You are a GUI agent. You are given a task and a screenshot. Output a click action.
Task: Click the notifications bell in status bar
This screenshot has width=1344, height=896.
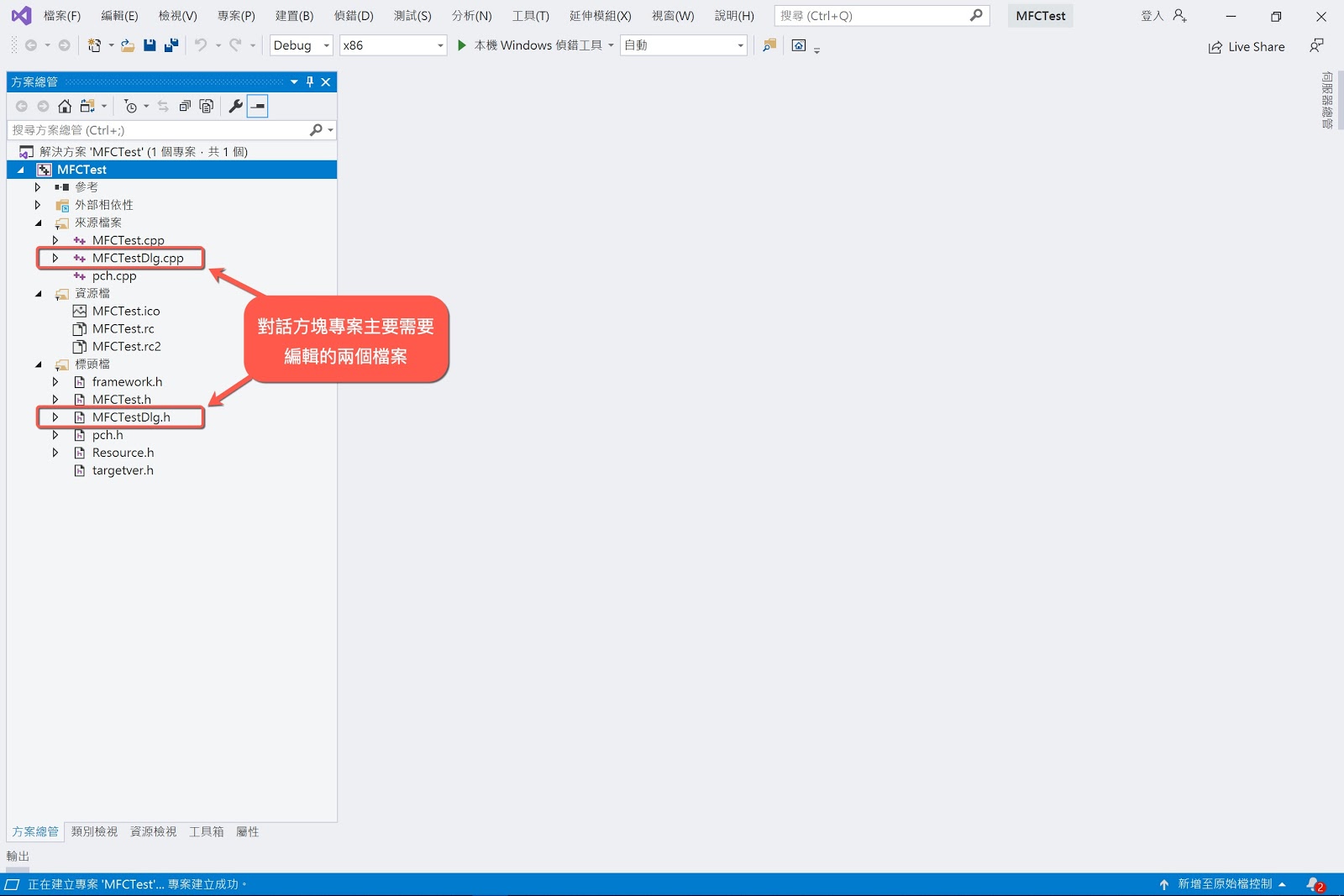coord(1315,884)
